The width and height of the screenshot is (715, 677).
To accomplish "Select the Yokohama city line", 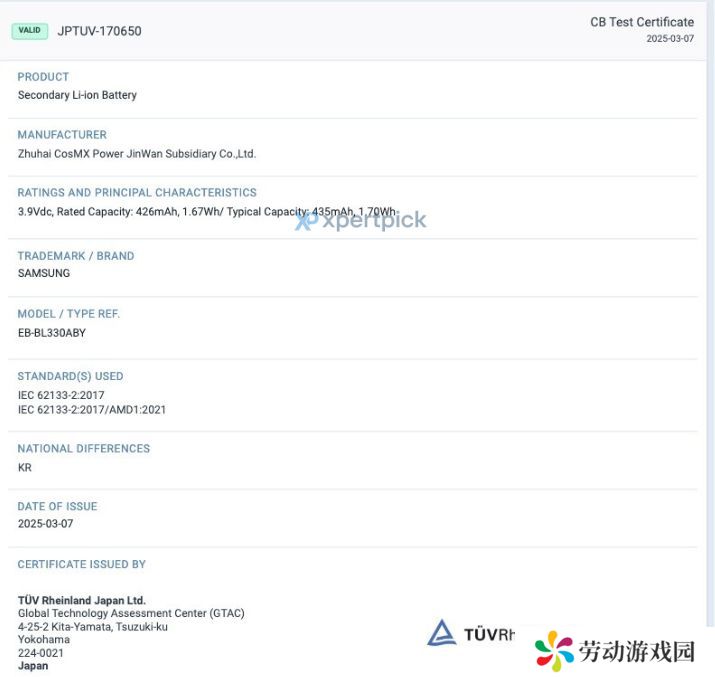I will 44,640.
